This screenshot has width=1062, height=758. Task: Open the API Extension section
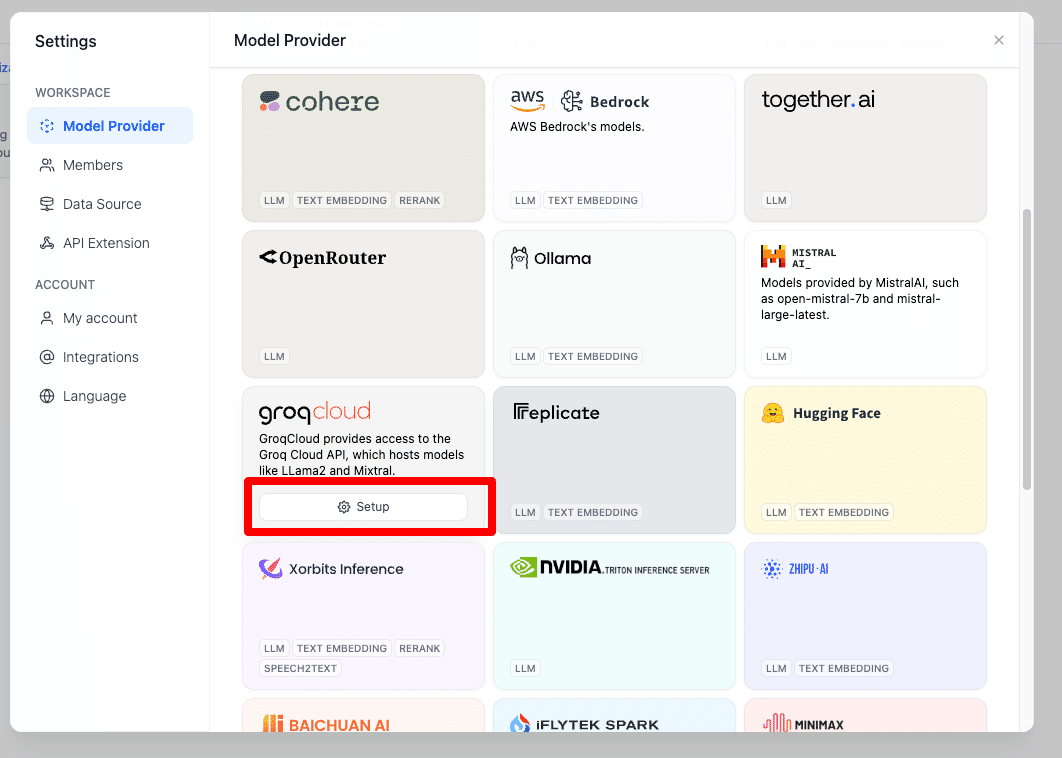pyautogui.click(x=110, y=243)
